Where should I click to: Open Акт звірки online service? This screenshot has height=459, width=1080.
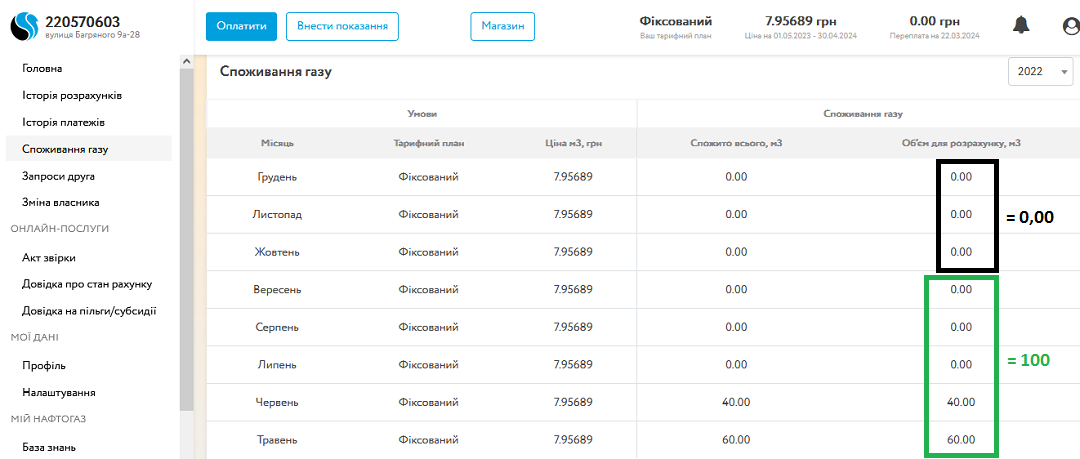pos(49,257)
